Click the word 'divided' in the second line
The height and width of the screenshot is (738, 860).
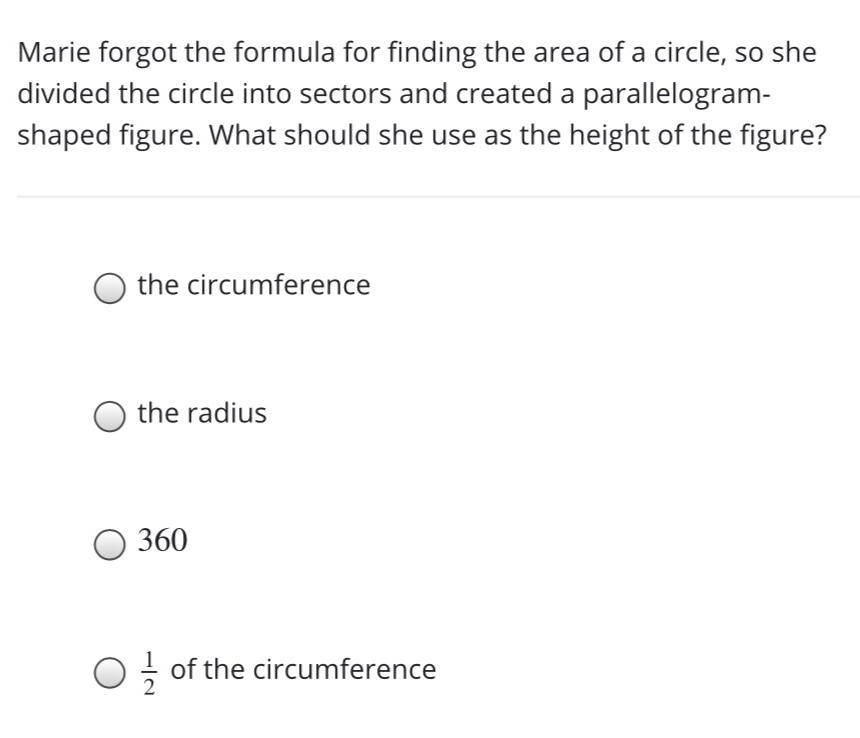tap(64, 93)
